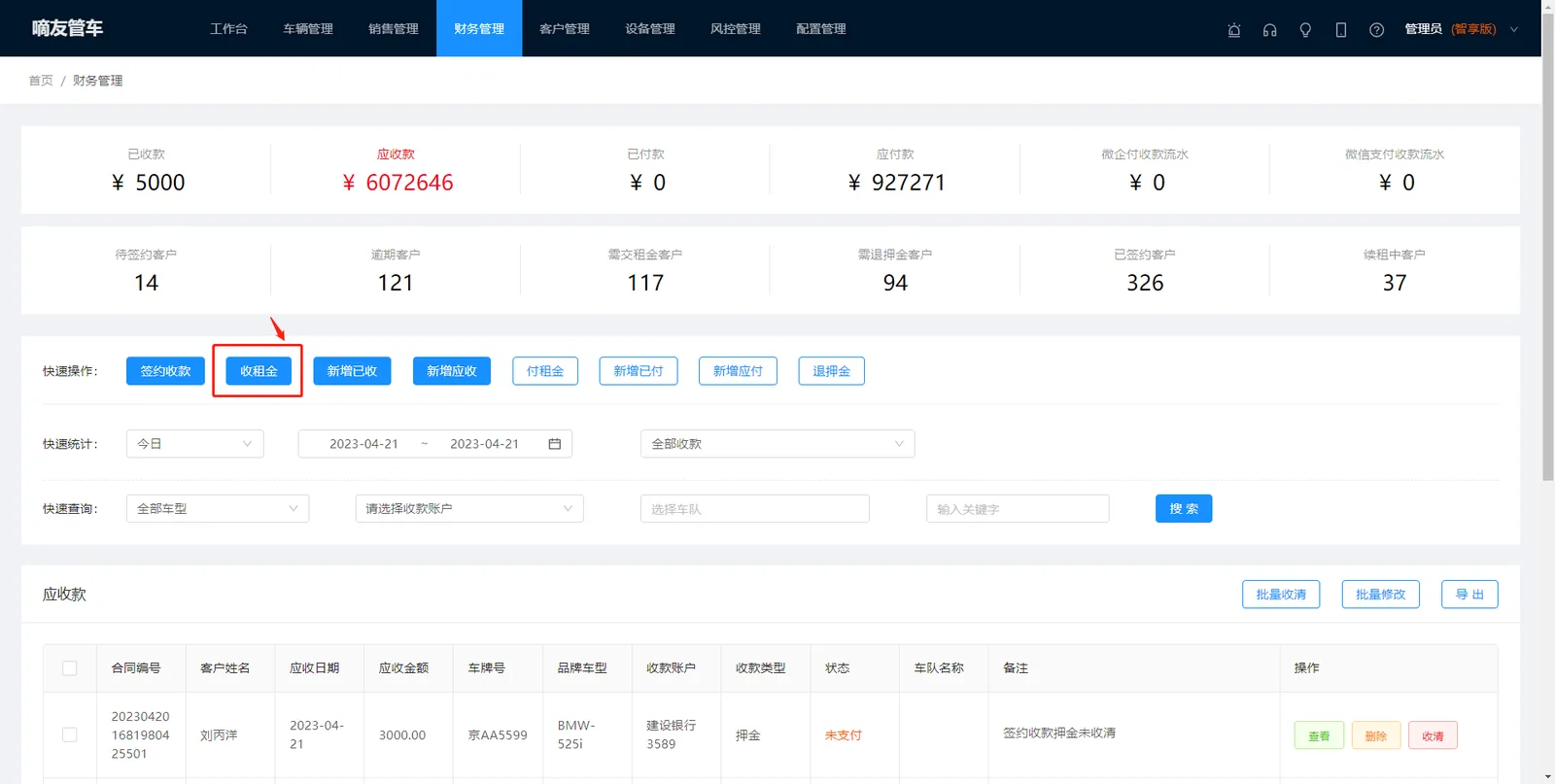
Task: Click 收清 in the 刘丙洋 row
Action: click(1433, 735)
